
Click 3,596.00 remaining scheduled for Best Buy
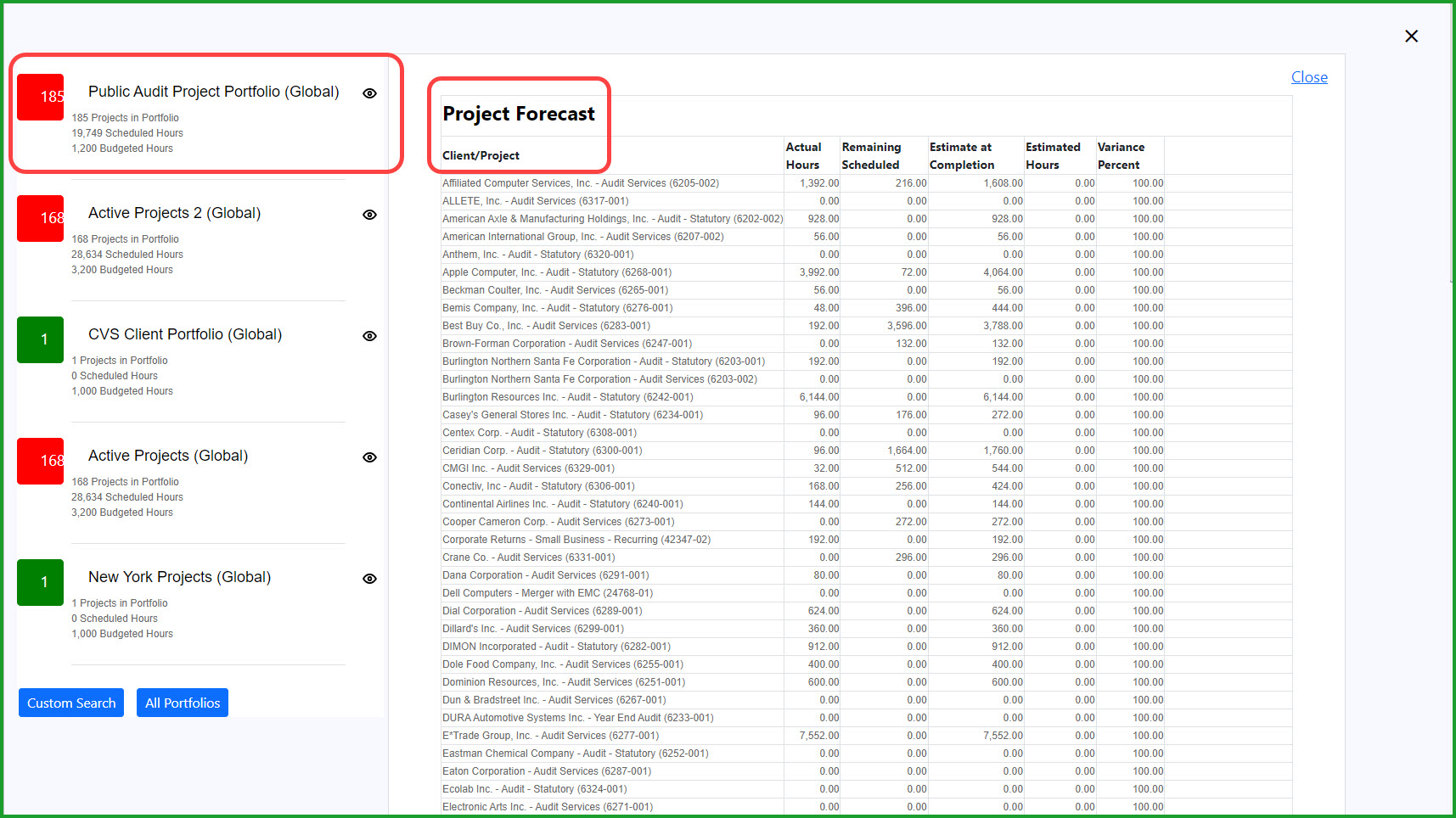(x=907, y=326)
